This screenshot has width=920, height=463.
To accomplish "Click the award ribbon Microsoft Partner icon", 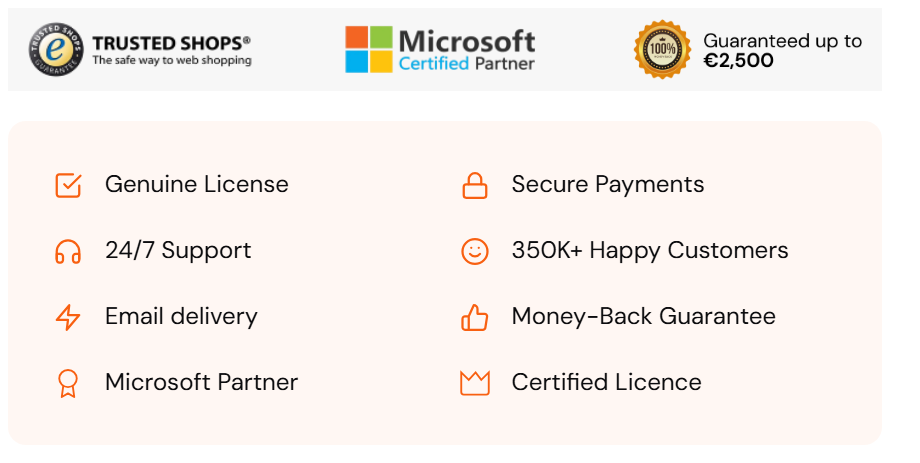I will click(x=68, y=383).
